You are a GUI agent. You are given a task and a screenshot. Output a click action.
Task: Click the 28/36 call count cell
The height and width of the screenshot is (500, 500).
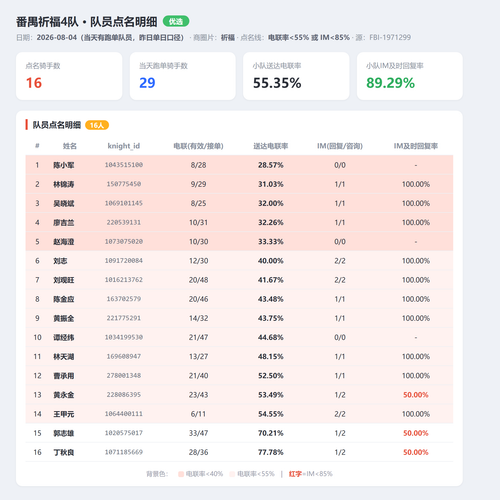pos(198,452)
